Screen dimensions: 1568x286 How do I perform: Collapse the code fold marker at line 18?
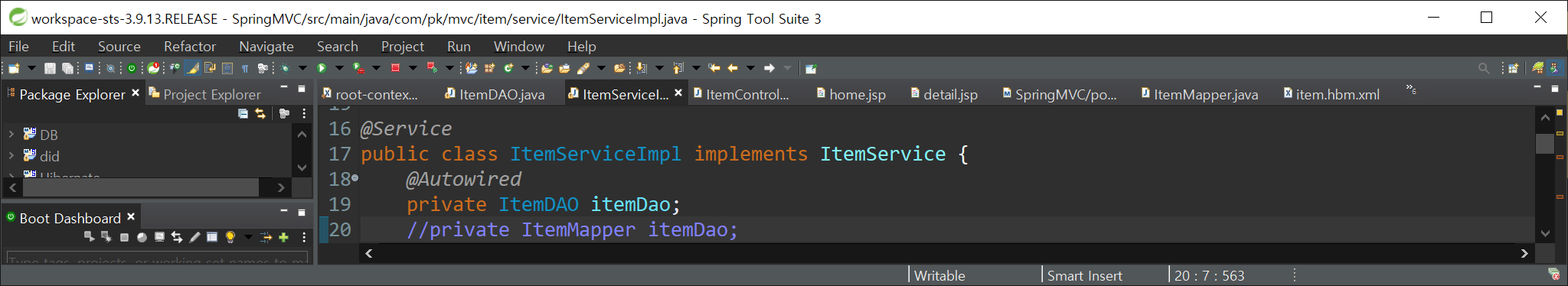354,178
